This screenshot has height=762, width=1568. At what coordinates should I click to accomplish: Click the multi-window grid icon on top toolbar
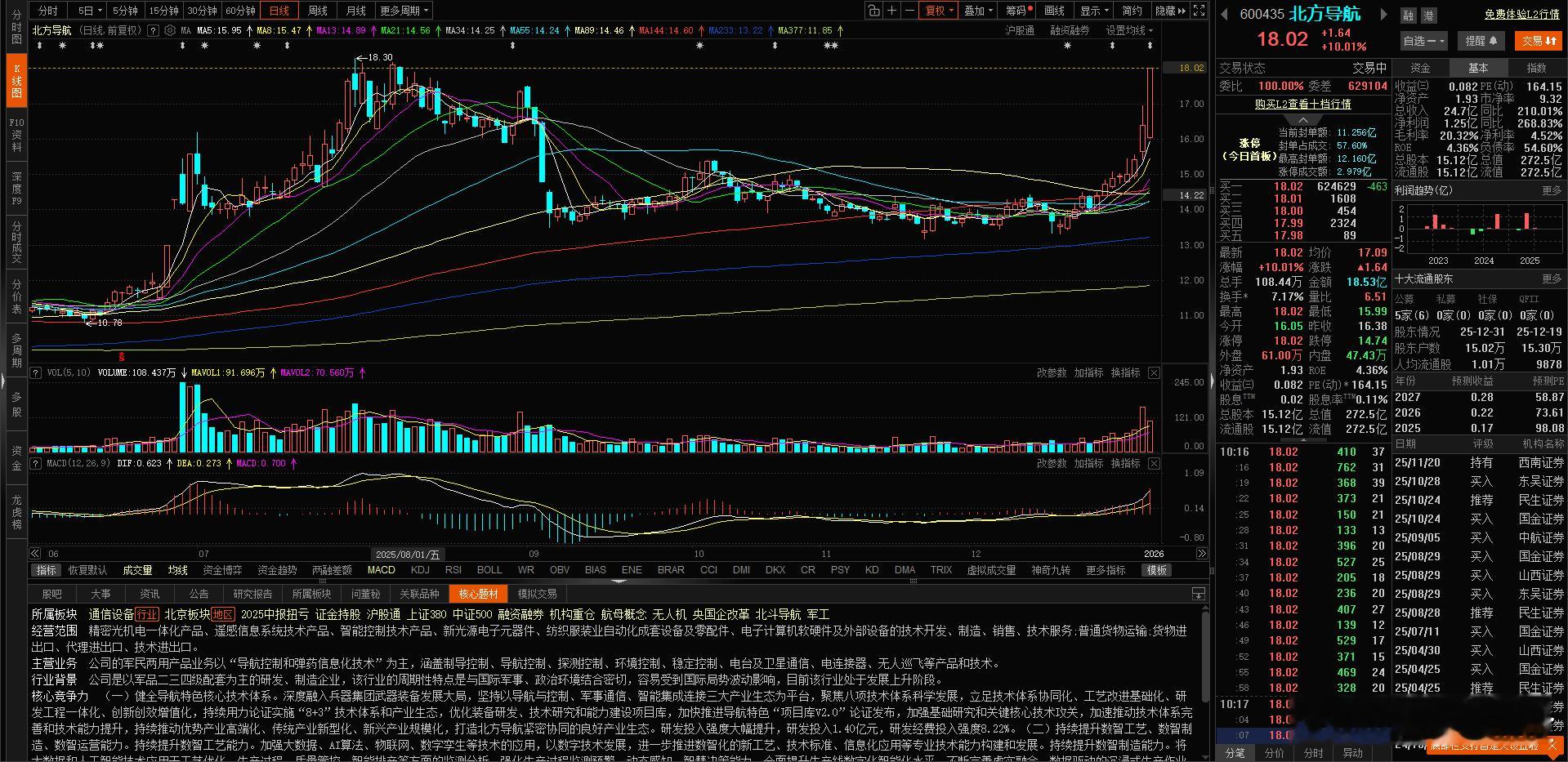coord(873,10)
